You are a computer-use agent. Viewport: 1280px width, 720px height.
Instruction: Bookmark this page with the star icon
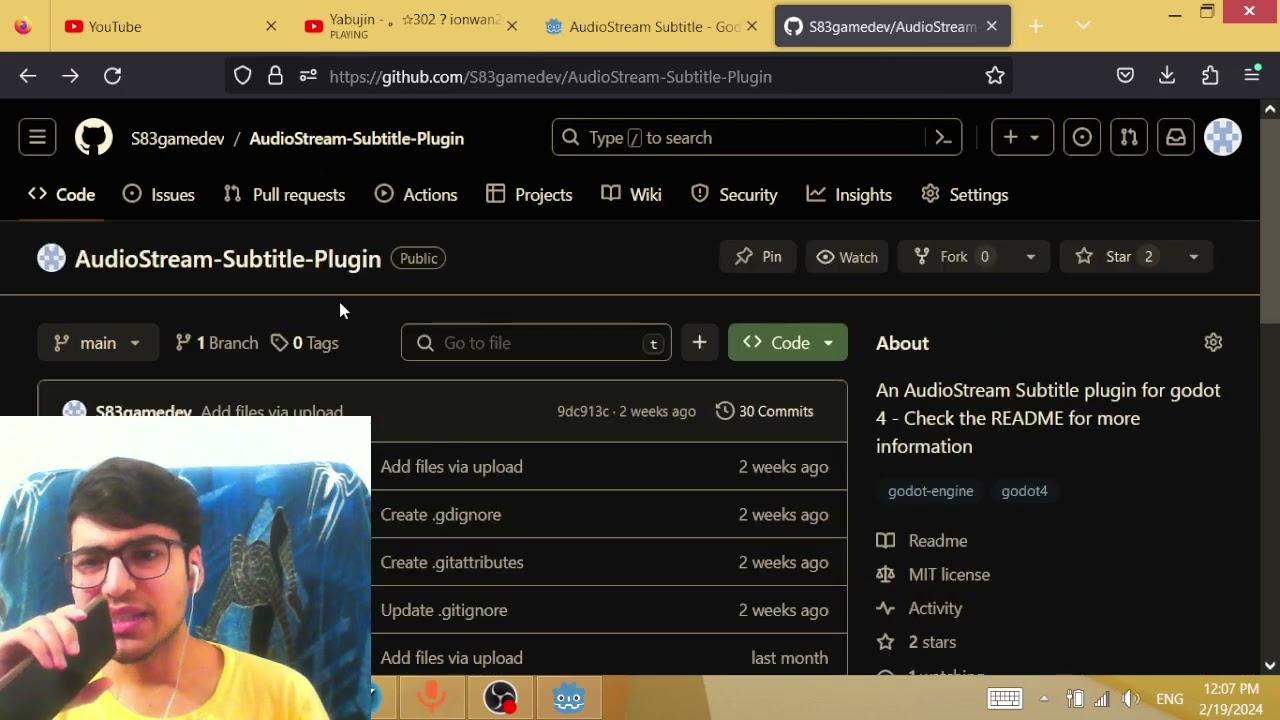(x=995, y=76)
